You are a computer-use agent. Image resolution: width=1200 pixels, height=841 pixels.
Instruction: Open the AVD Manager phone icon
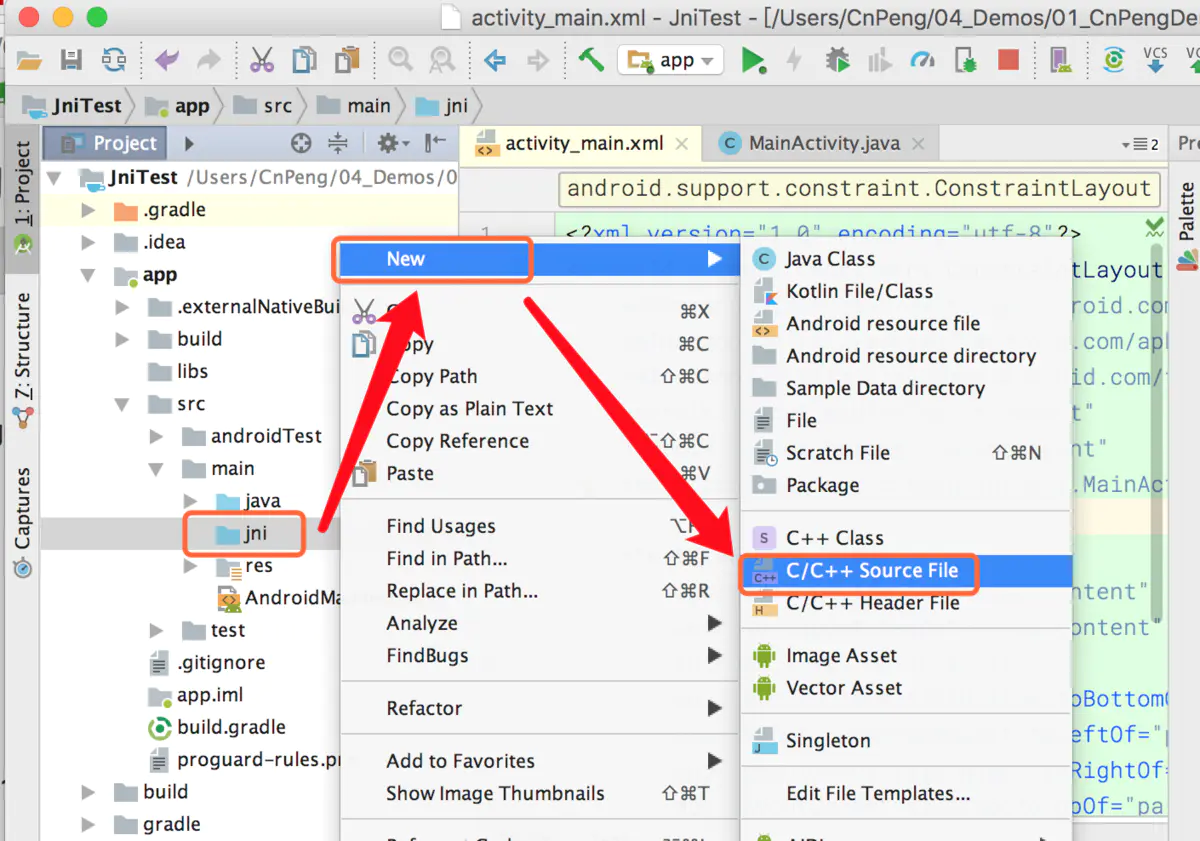(x=1060, y=60)
